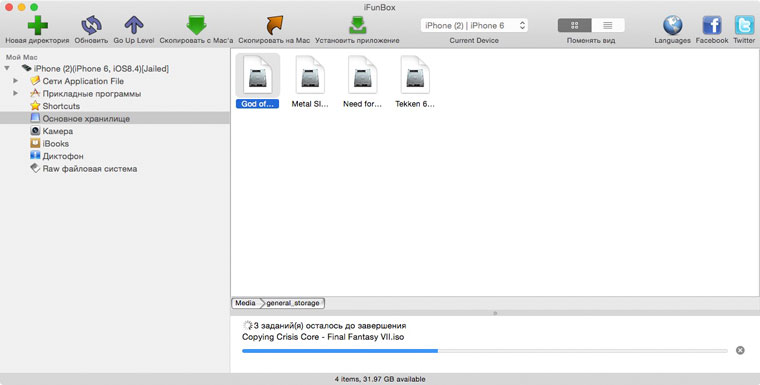The height and width of the screenshot is (385, 760).
Task: Switch to icon grid view
Action: (x=574, y=25)
